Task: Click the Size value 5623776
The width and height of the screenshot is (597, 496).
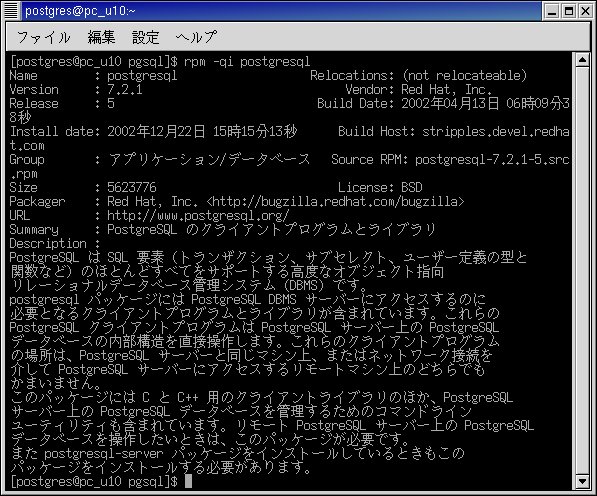Action: 132,188
